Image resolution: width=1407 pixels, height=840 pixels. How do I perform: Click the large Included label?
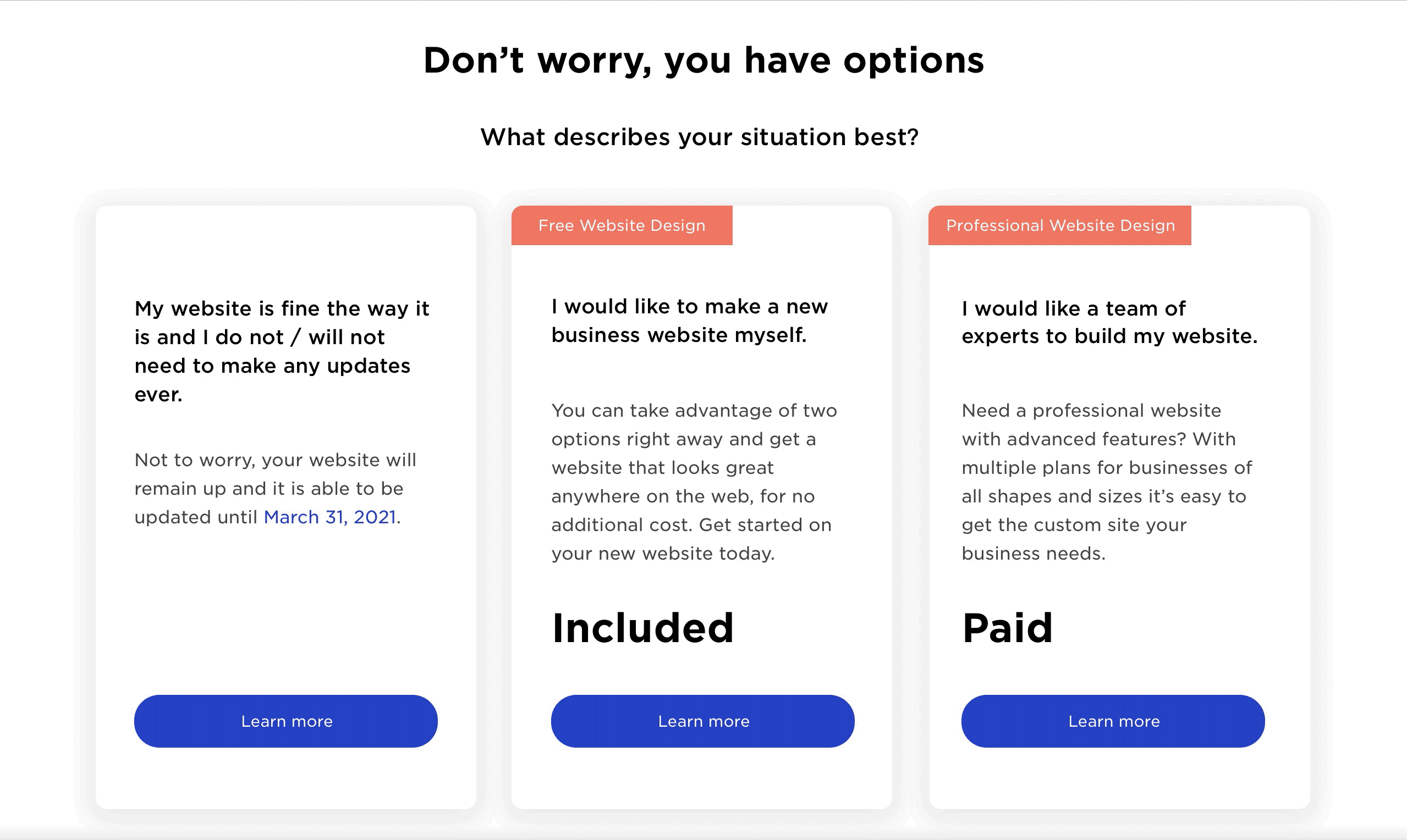(642, 628)
